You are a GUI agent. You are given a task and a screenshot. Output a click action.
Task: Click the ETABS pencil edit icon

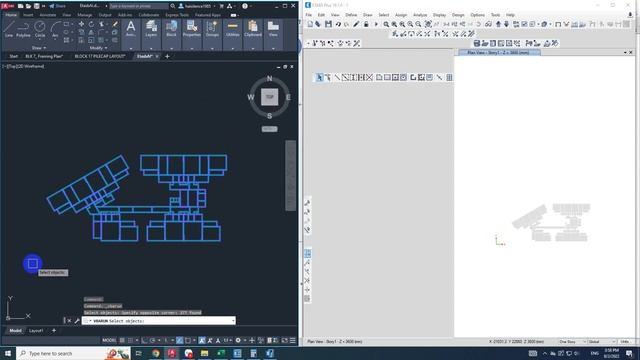click(x=356, y=24)
